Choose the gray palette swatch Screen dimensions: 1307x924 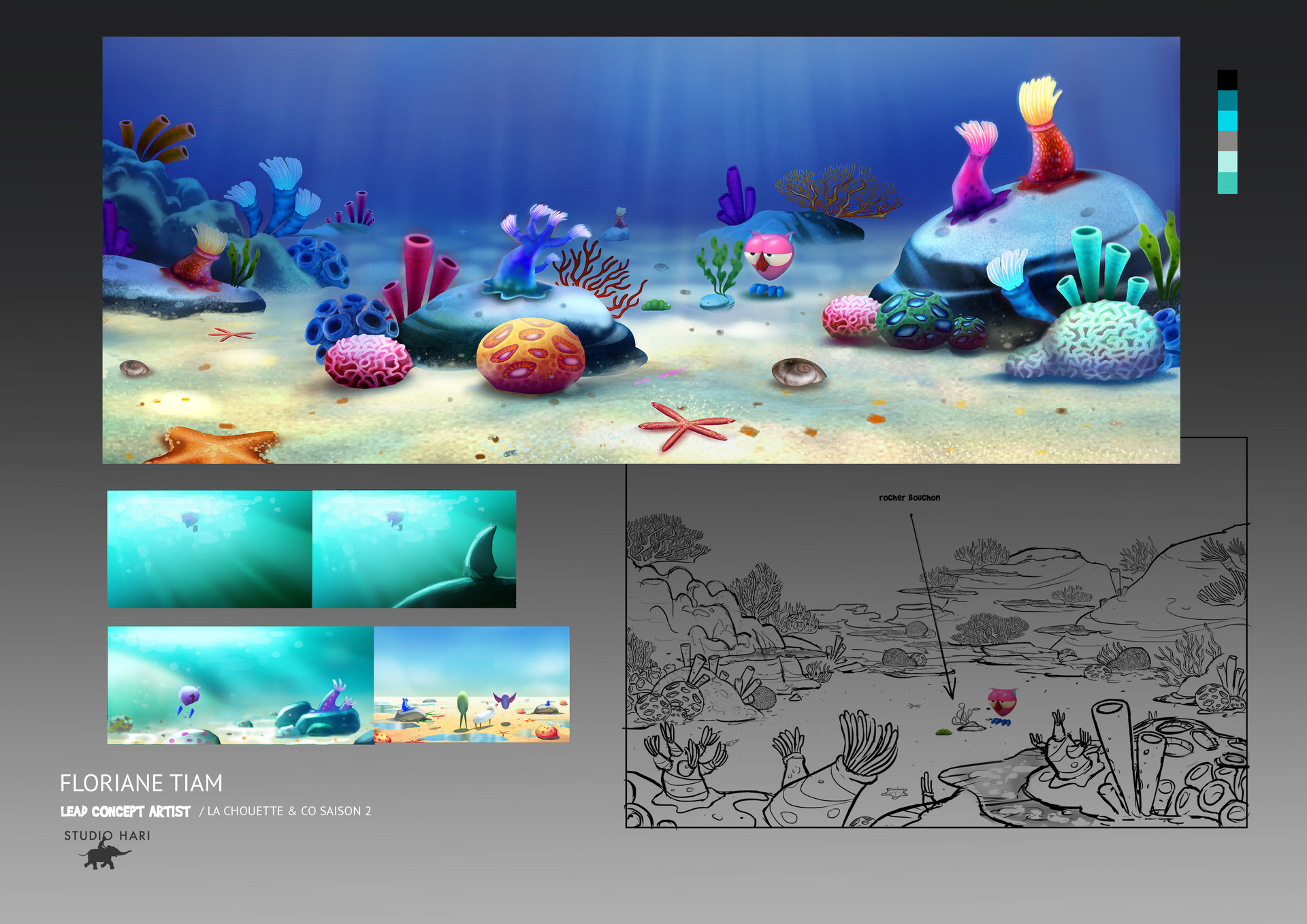click(1227, 142)
